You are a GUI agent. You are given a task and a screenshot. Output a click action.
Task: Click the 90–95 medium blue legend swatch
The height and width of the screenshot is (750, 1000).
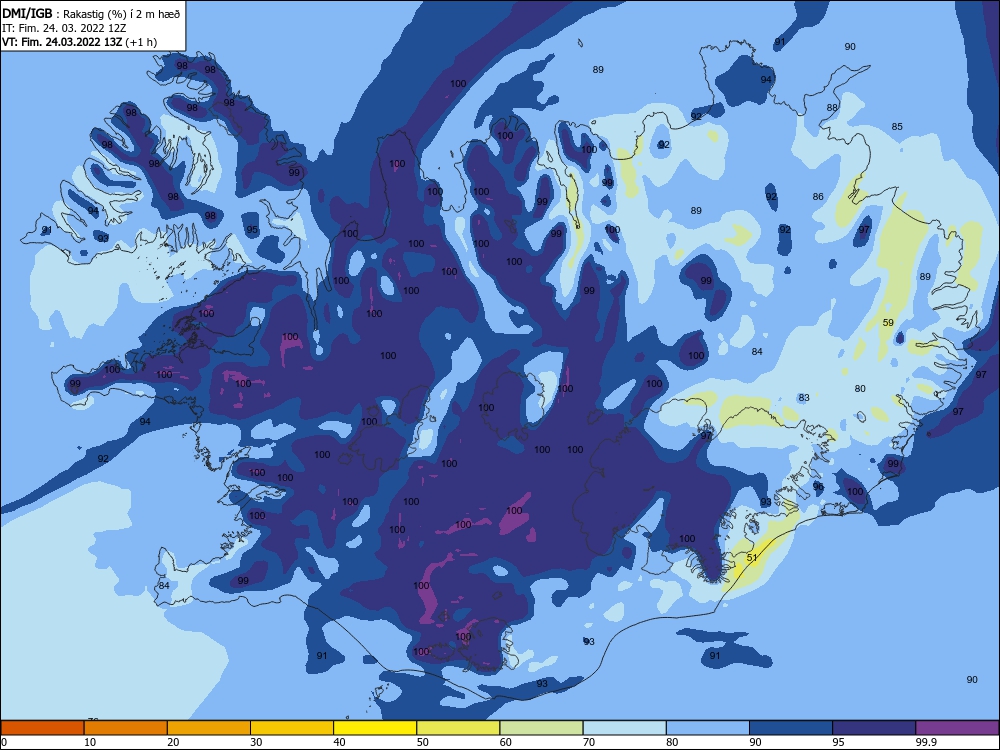(791, 728)
